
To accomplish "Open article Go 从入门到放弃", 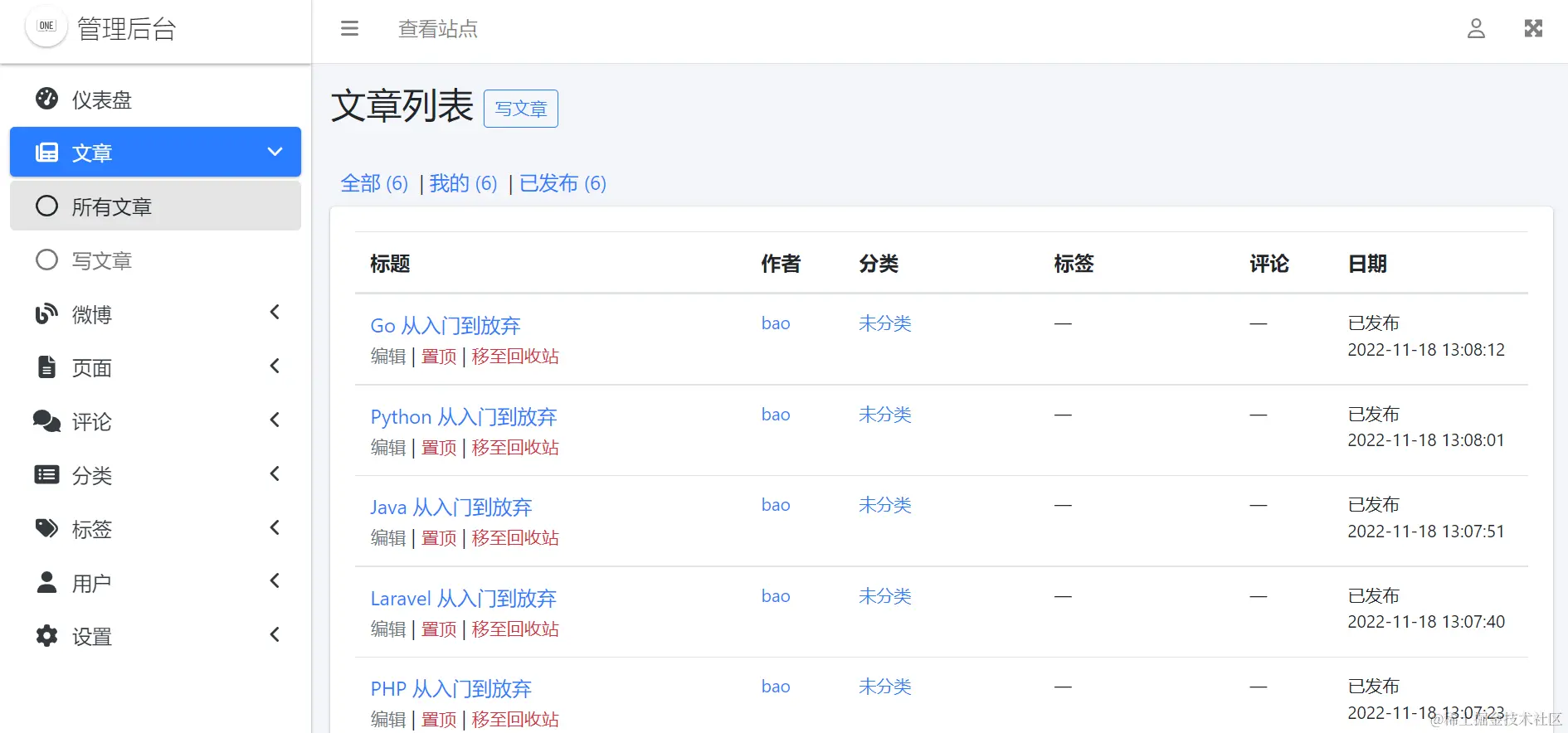I will click(446, 326).
